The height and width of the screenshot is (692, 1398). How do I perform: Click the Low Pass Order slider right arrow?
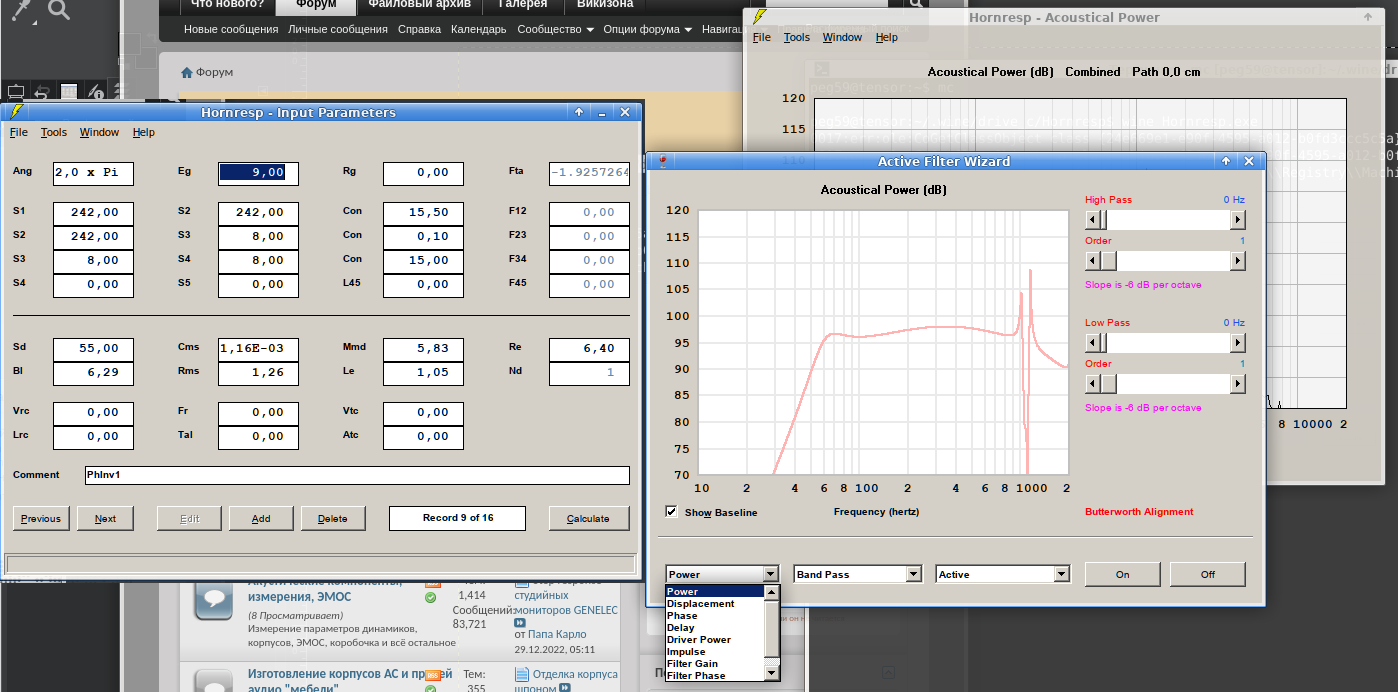tap(1238, 383)
